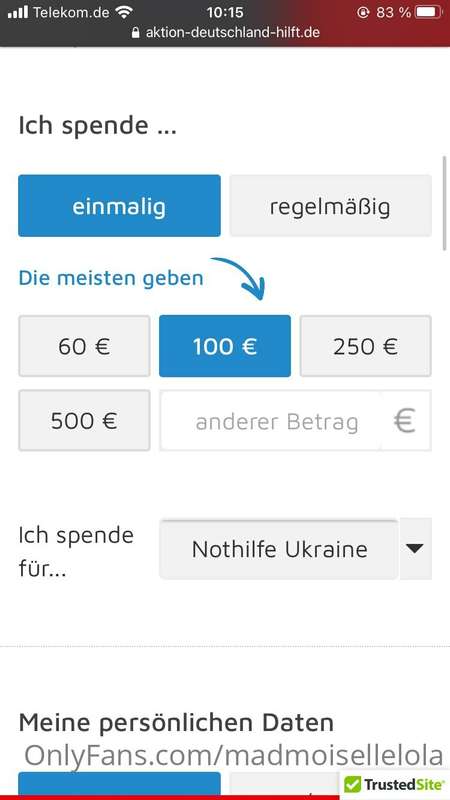Switch to regelmäßig donation
450x800 pixels.
pyautogui.click(x=330, y=206)
